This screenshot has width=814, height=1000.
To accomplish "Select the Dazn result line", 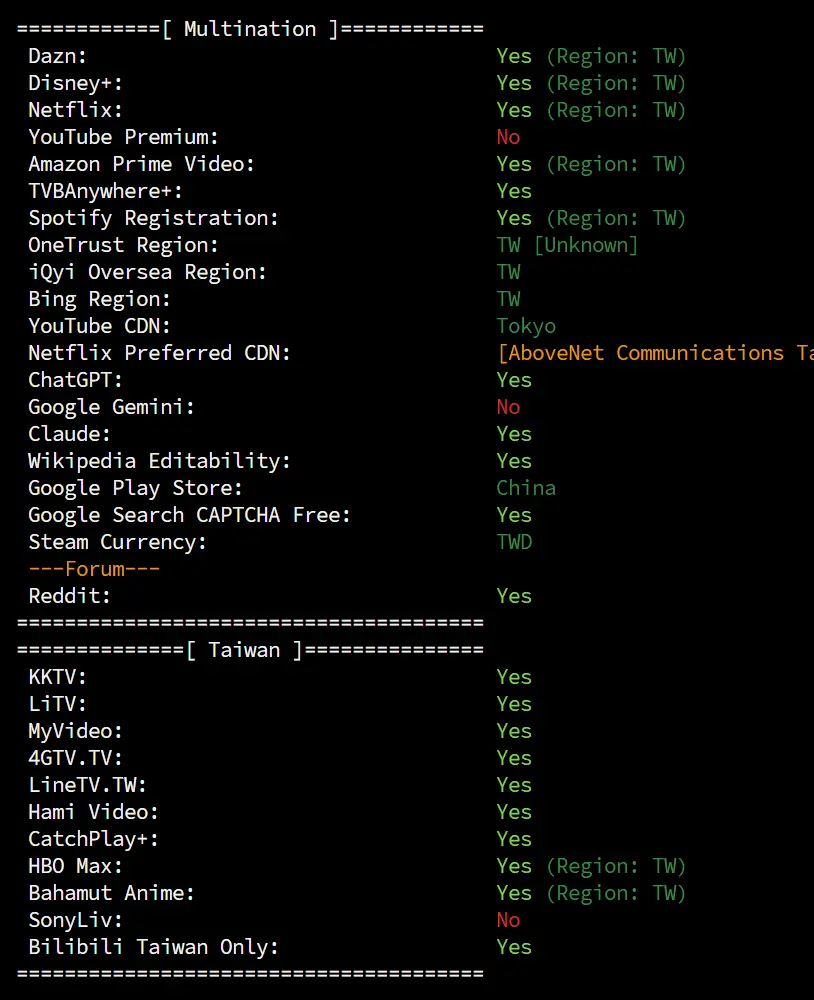I will pyautogui.click(x=357, y=56).
